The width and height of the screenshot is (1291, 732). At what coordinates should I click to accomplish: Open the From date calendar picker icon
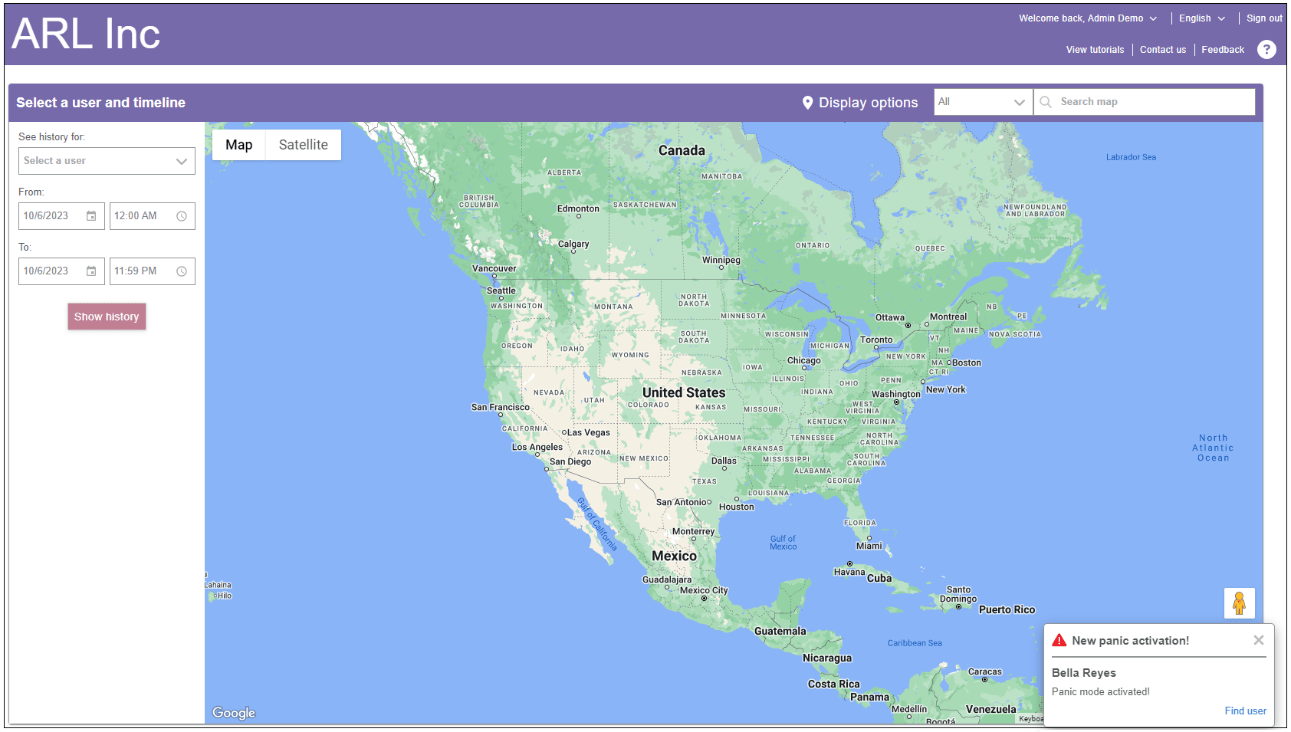click(x=91, y=216)
